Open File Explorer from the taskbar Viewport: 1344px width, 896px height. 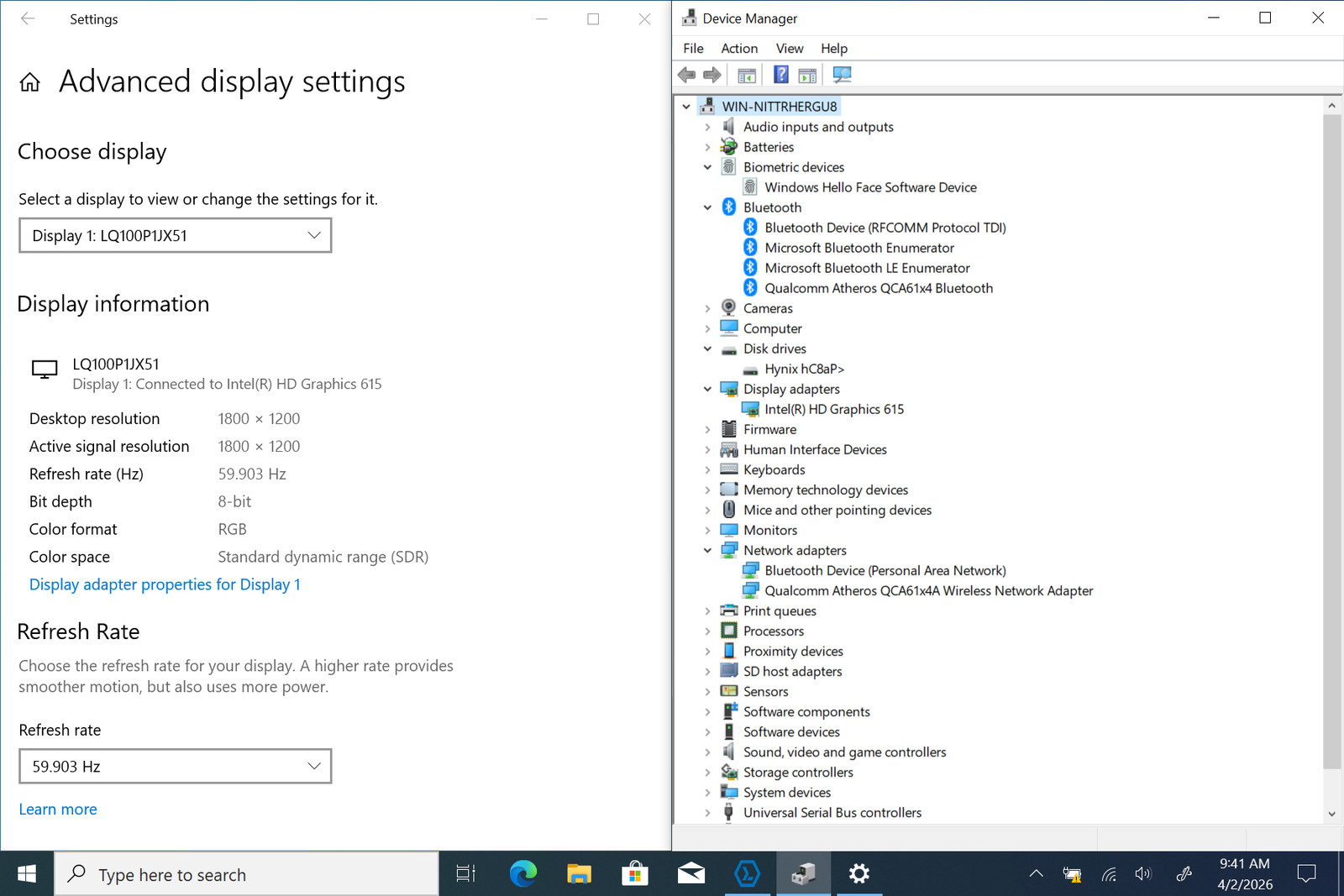(x=579, y=874)
